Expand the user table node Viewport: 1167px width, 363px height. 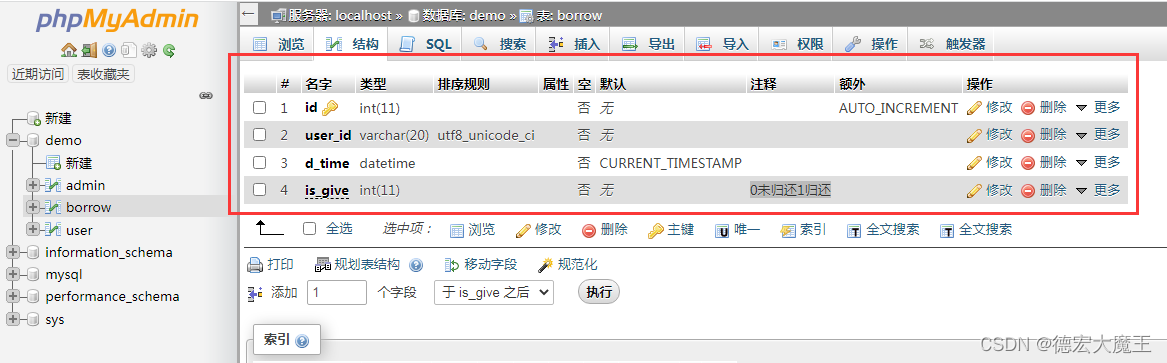tap(32, 229)
